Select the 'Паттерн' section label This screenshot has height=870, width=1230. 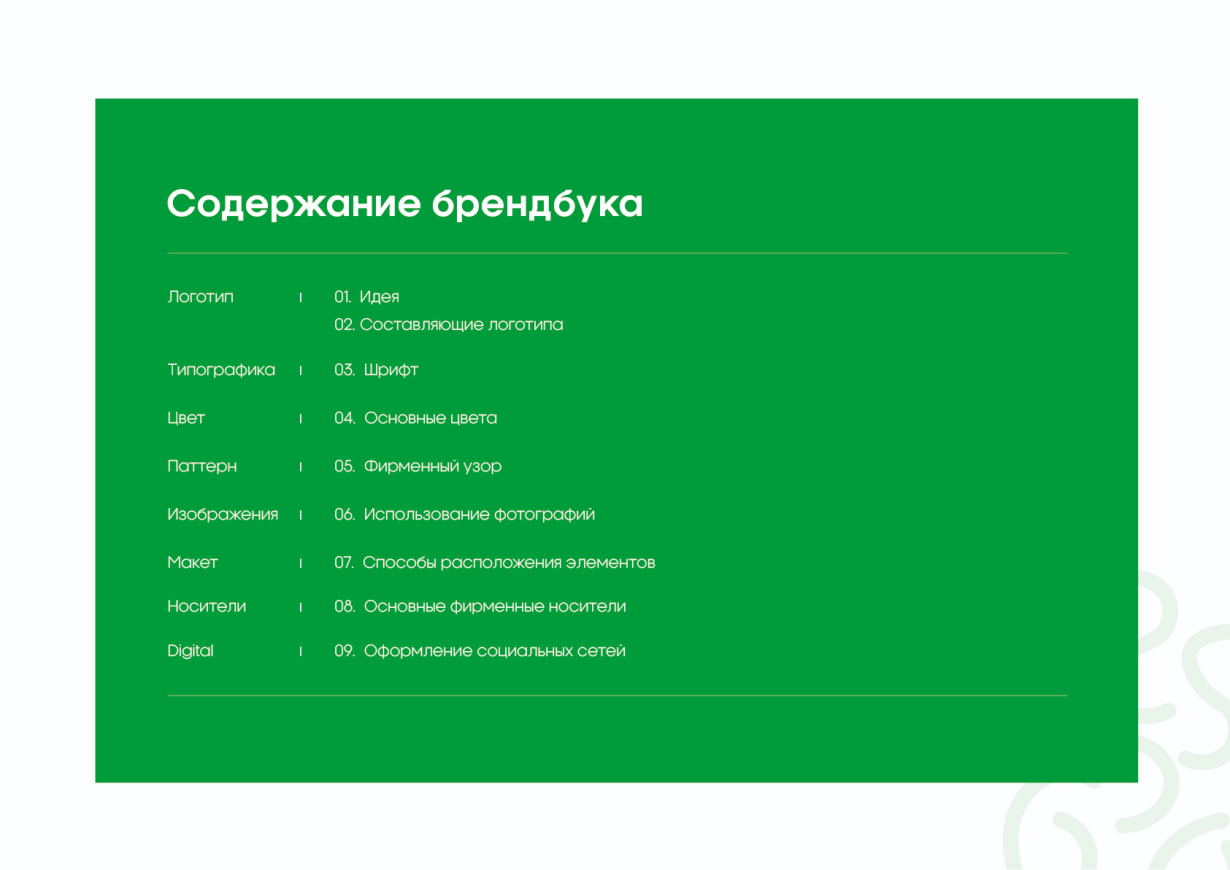coord(202,466)
